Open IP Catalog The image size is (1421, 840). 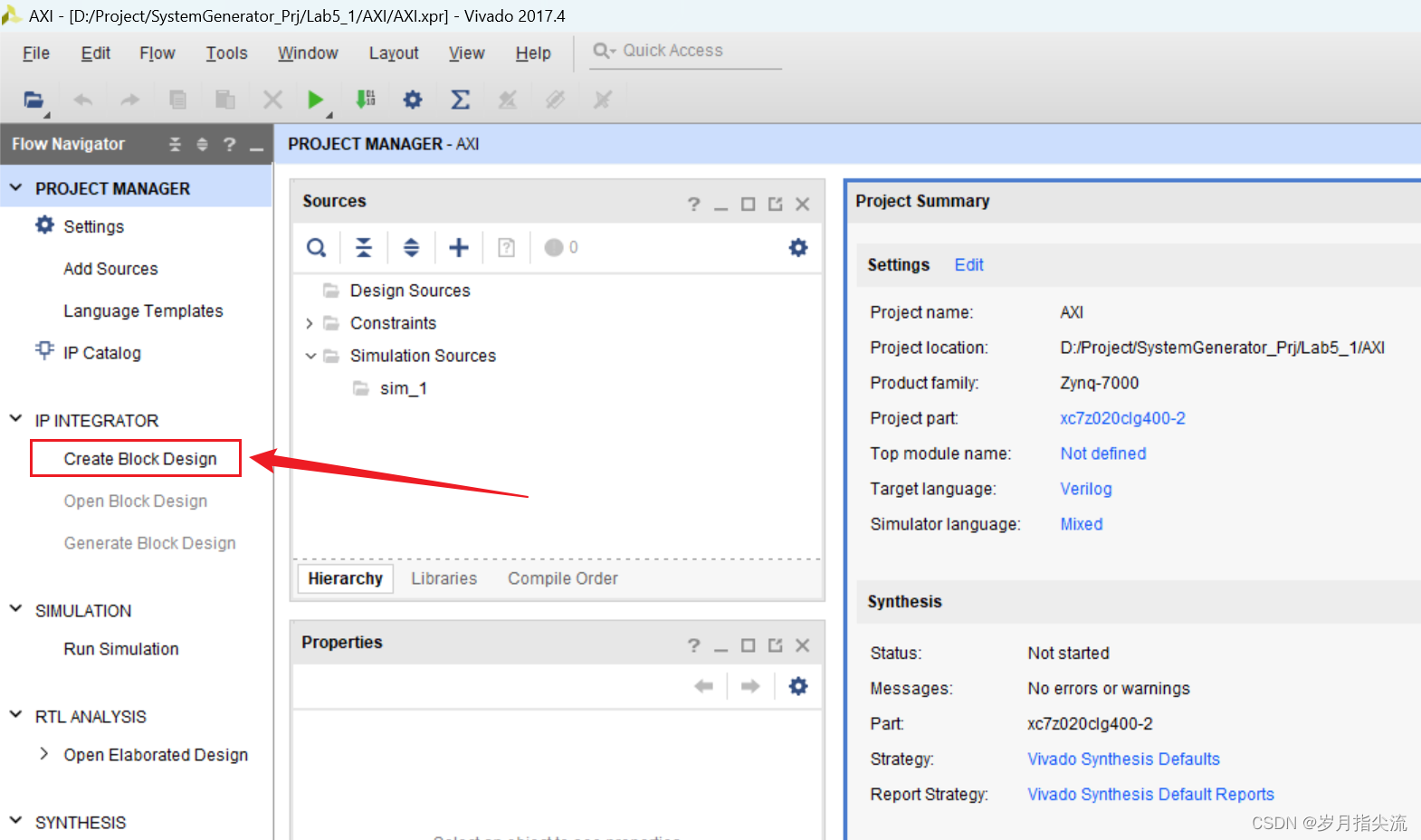pos(102,353)
